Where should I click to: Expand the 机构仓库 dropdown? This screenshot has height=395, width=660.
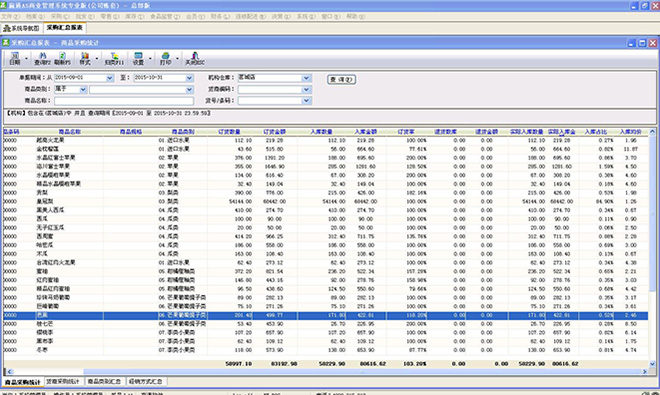[x=306, y=78]
